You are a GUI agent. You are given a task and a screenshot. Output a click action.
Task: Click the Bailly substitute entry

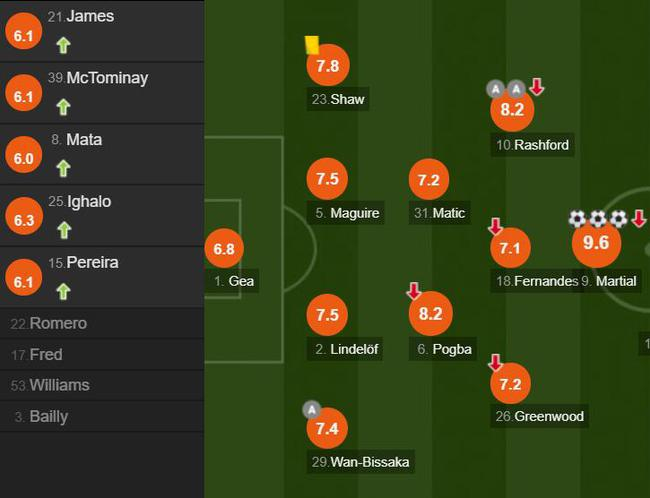click(x=102, y=416)
